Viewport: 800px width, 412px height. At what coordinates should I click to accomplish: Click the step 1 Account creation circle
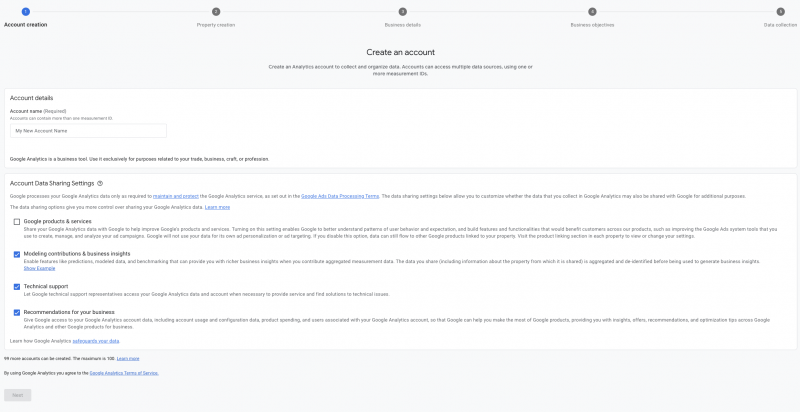(25, 11)
